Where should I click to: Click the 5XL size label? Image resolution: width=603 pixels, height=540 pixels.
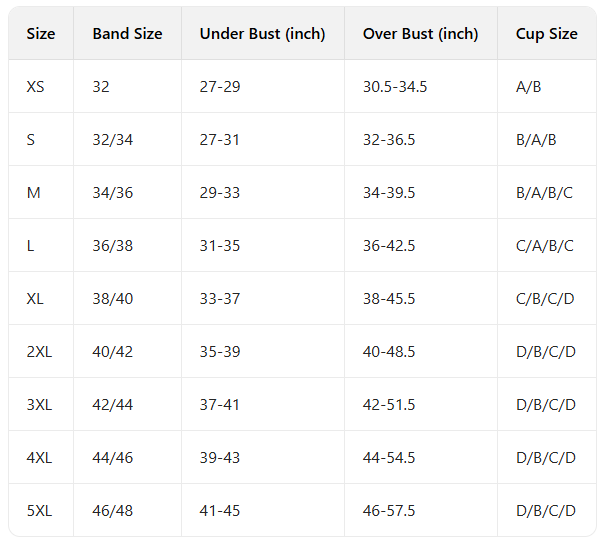pyautogui.click(x=39, y=511)
